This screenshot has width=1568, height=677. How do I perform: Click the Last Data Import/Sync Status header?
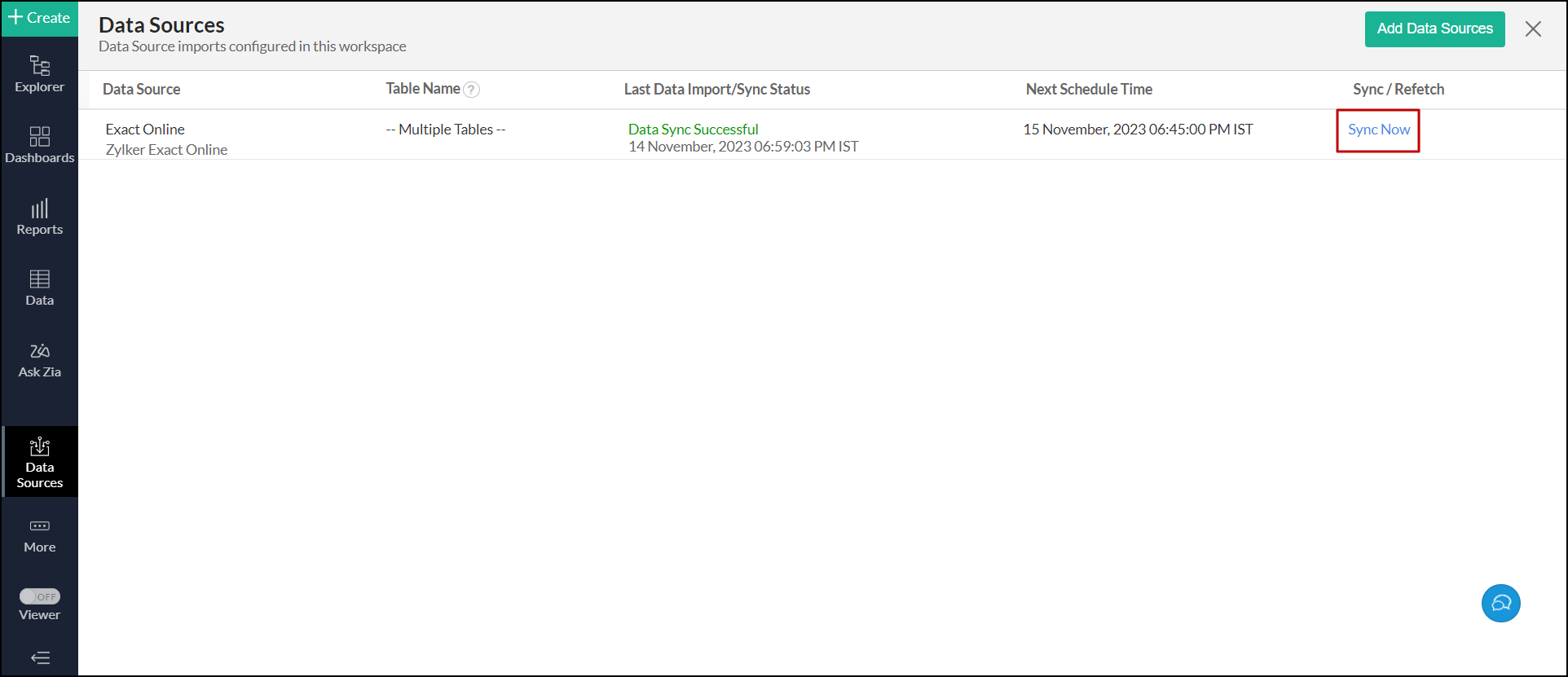[716, 90]
